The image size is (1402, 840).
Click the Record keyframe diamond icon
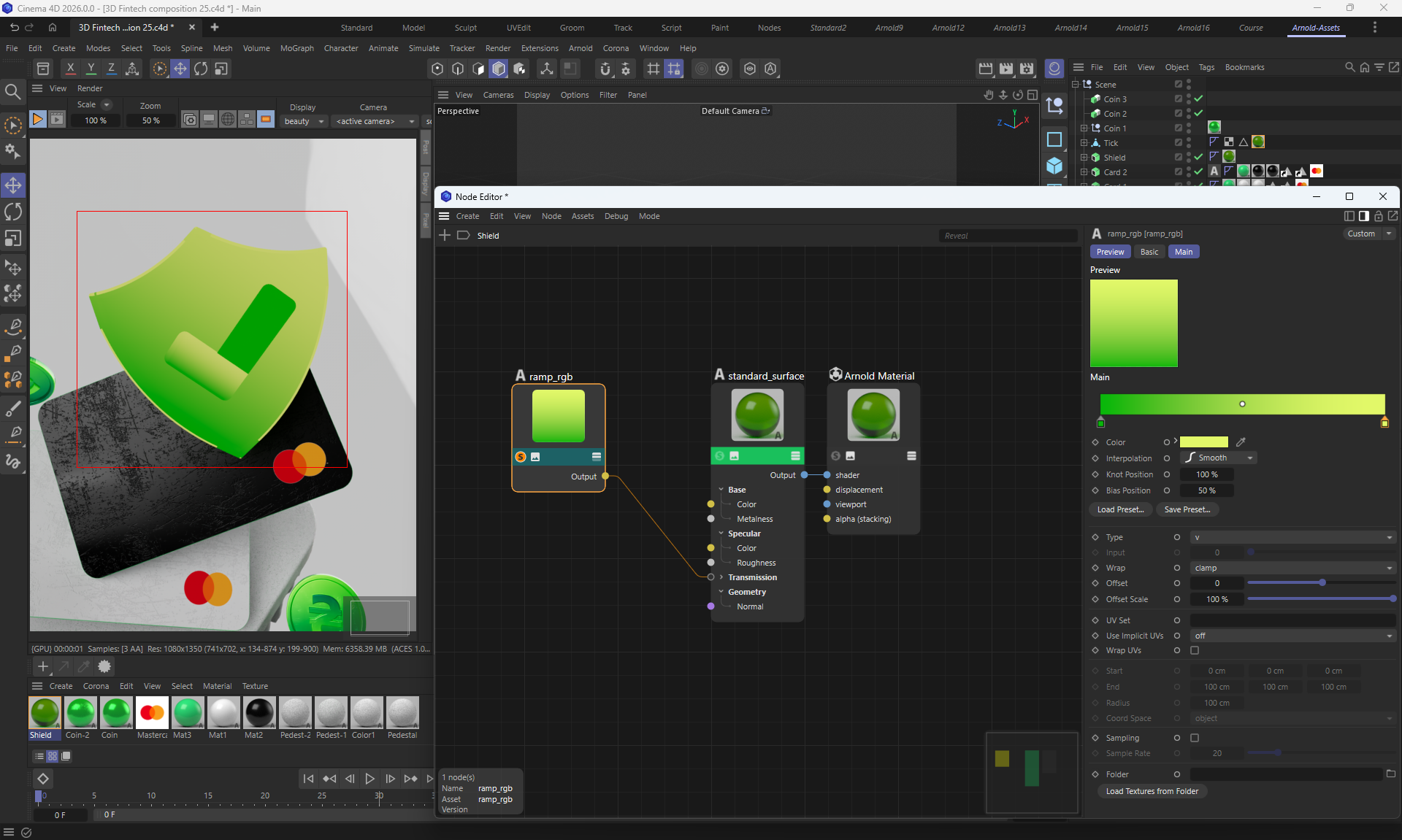42,779
